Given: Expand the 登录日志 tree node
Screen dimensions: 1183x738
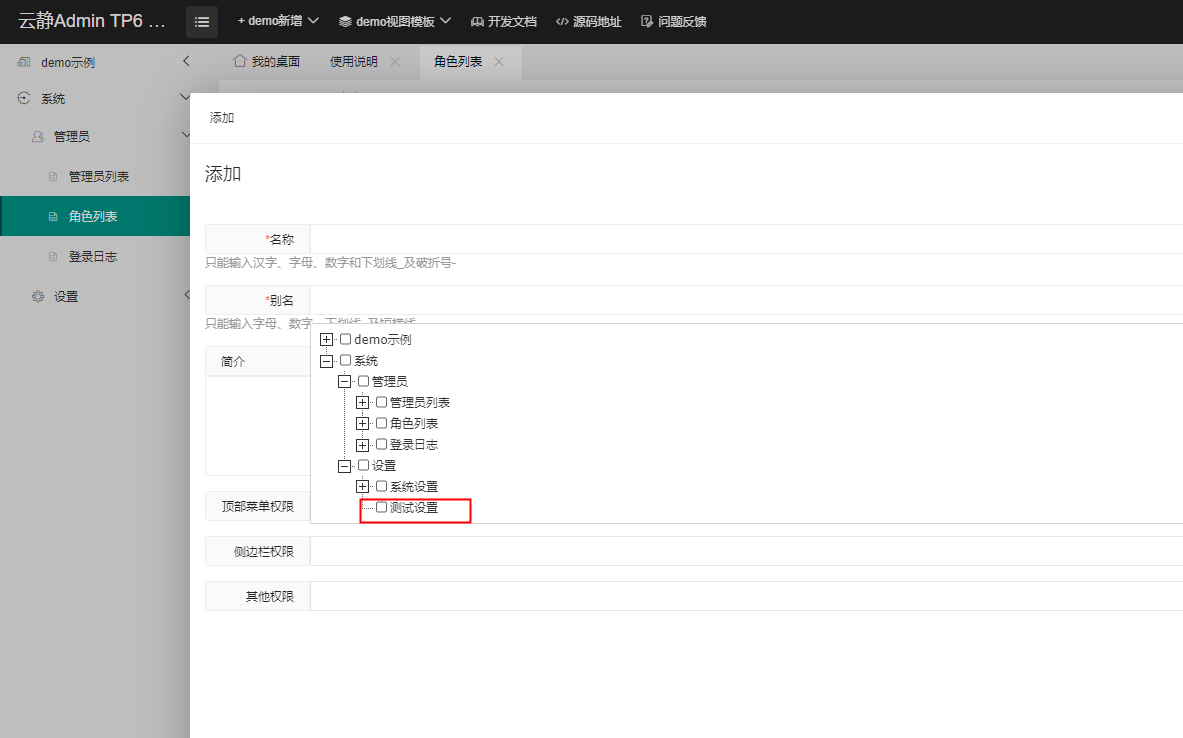Looking at the screenshot, I should tap(363, 445).
